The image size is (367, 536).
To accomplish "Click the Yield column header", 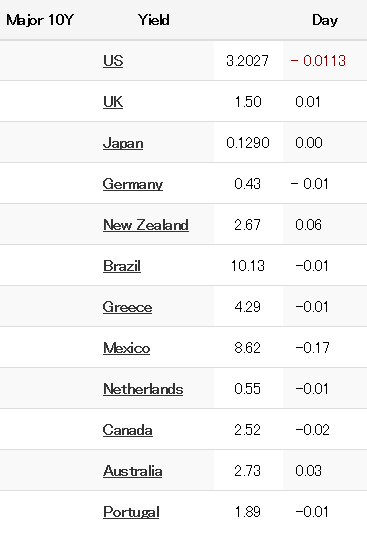I will [154, 20].
